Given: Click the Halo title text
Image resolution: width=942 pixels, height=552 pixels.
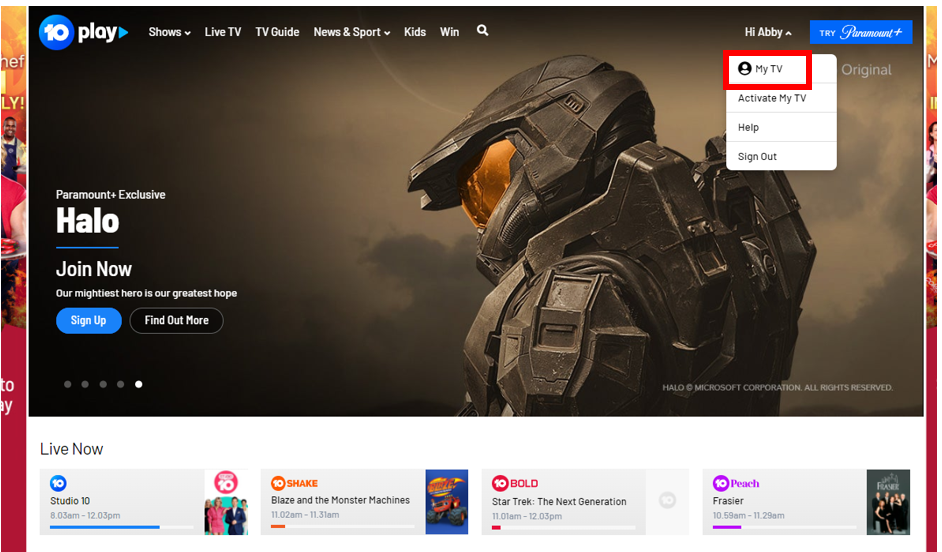Looking at the screenshot, I should (88, 221).
